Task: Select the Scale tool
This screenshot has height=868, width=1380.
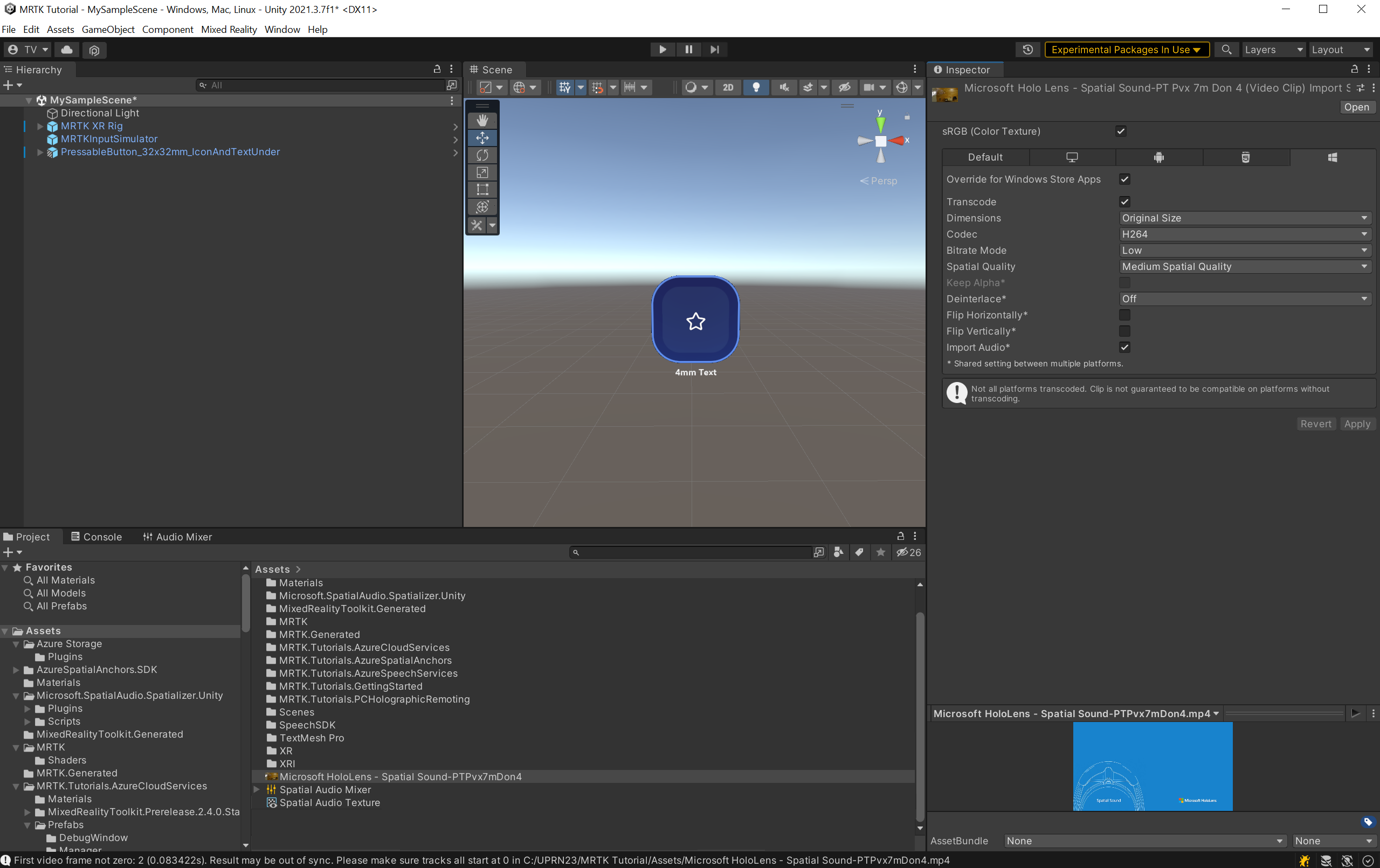Action: click(482, 172)
